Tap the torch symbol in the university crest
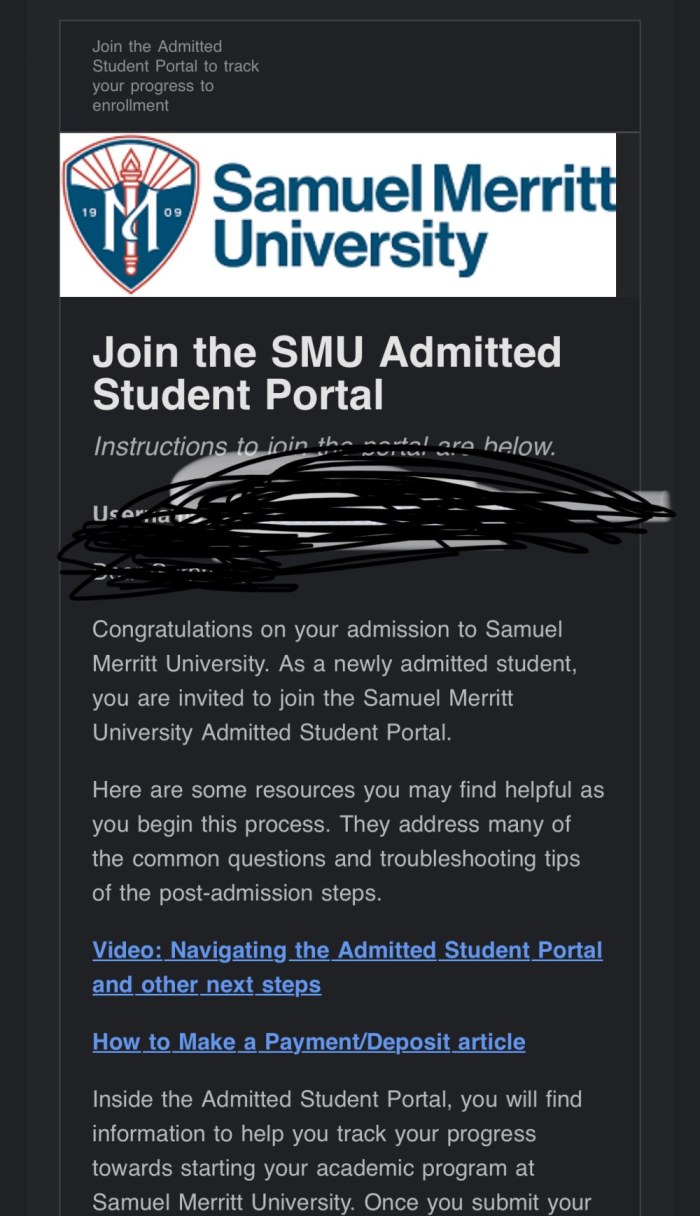The width and height of the screenshot is (700, 1216). [130, 207]
